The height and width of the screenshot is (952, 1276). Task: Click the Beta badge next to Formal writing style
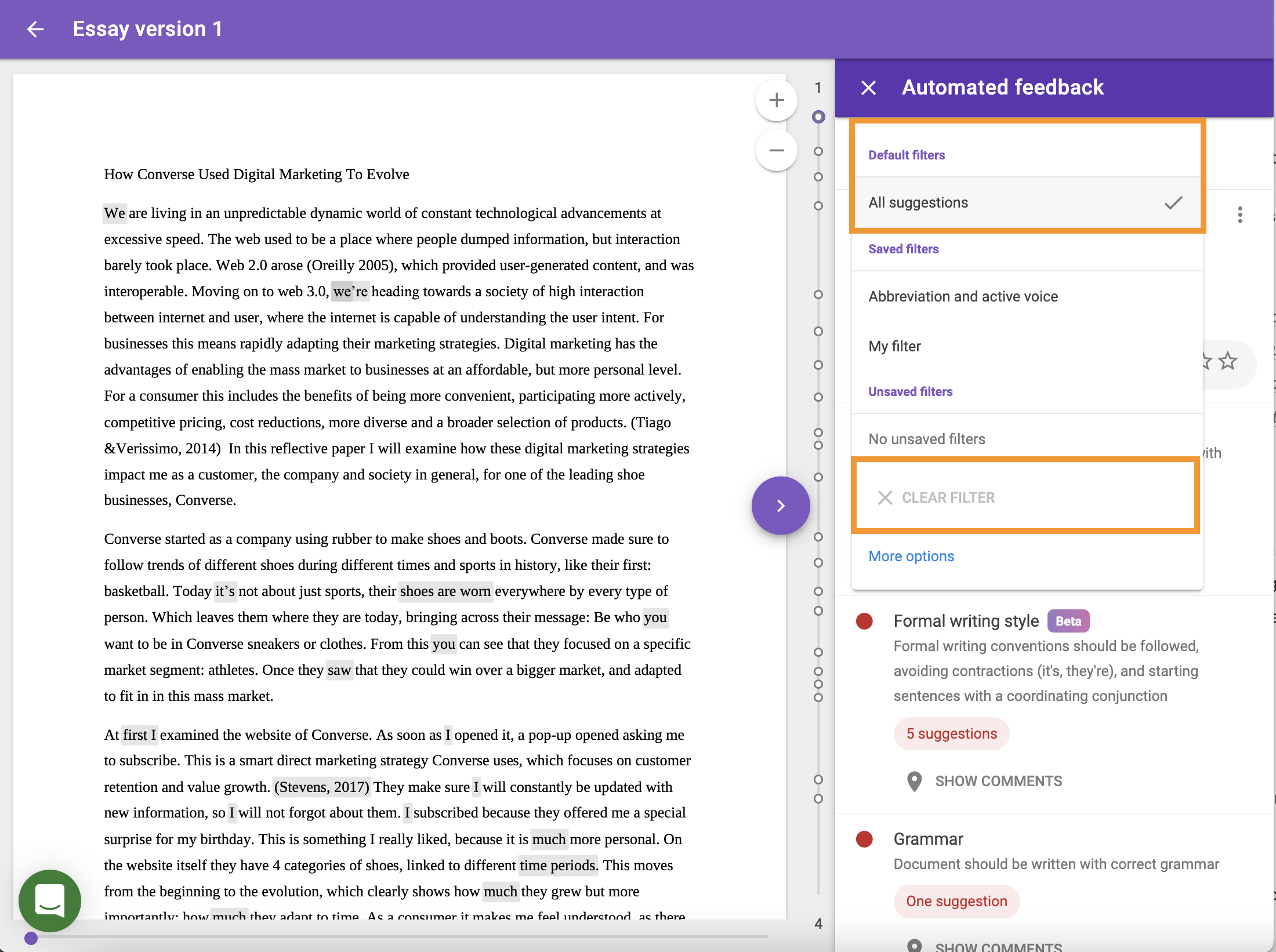[x=1068, y=621]
